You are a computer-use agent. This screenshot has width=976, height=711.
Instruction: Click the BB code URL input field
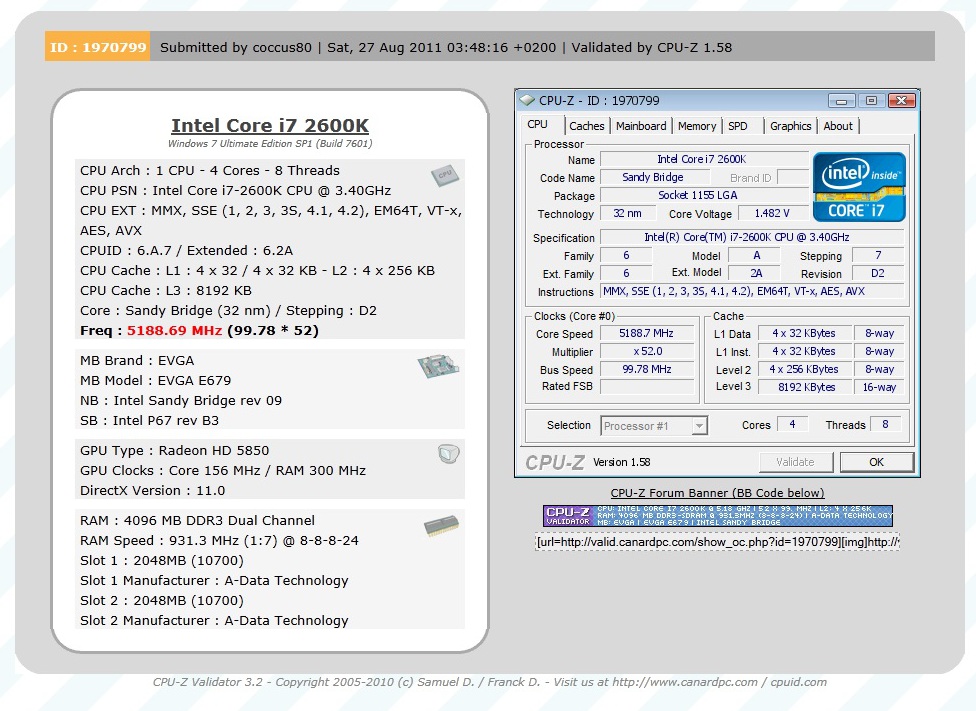click(x=717, y=542)
